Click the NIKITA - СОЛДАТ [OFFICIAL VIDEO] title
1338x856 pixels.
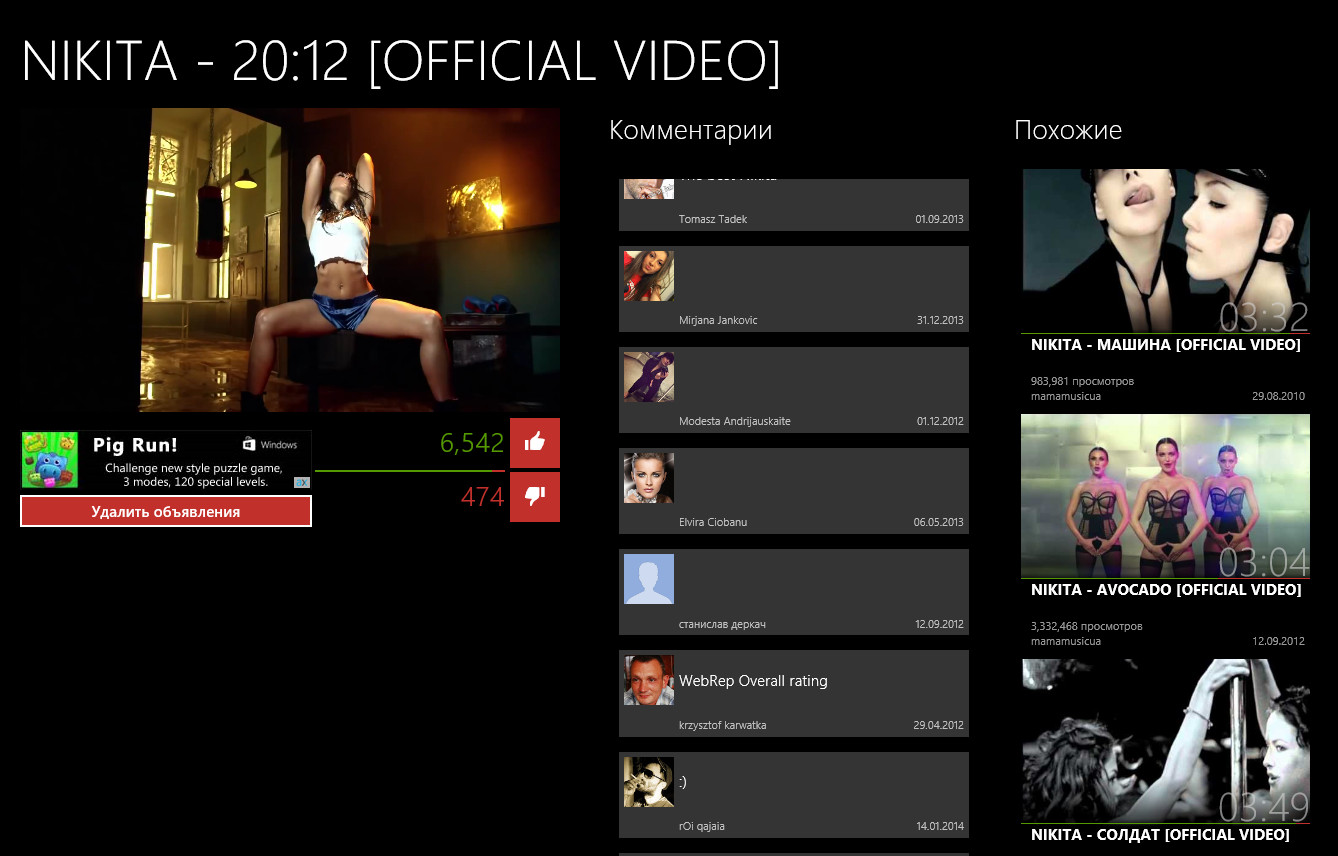[x=1160, y=835]
